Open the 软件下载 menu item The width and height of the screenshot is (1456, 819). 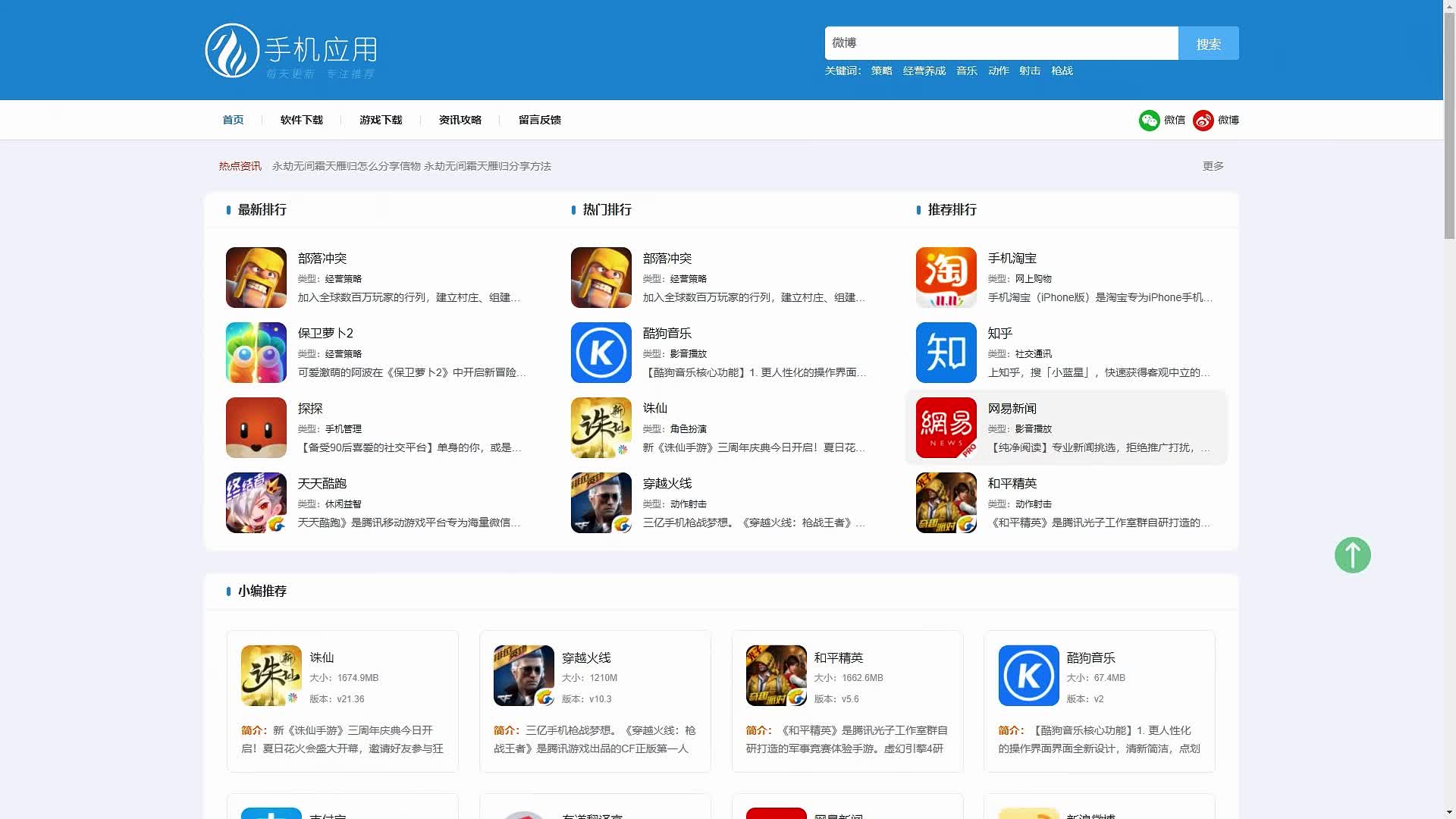tap(301, 120)
